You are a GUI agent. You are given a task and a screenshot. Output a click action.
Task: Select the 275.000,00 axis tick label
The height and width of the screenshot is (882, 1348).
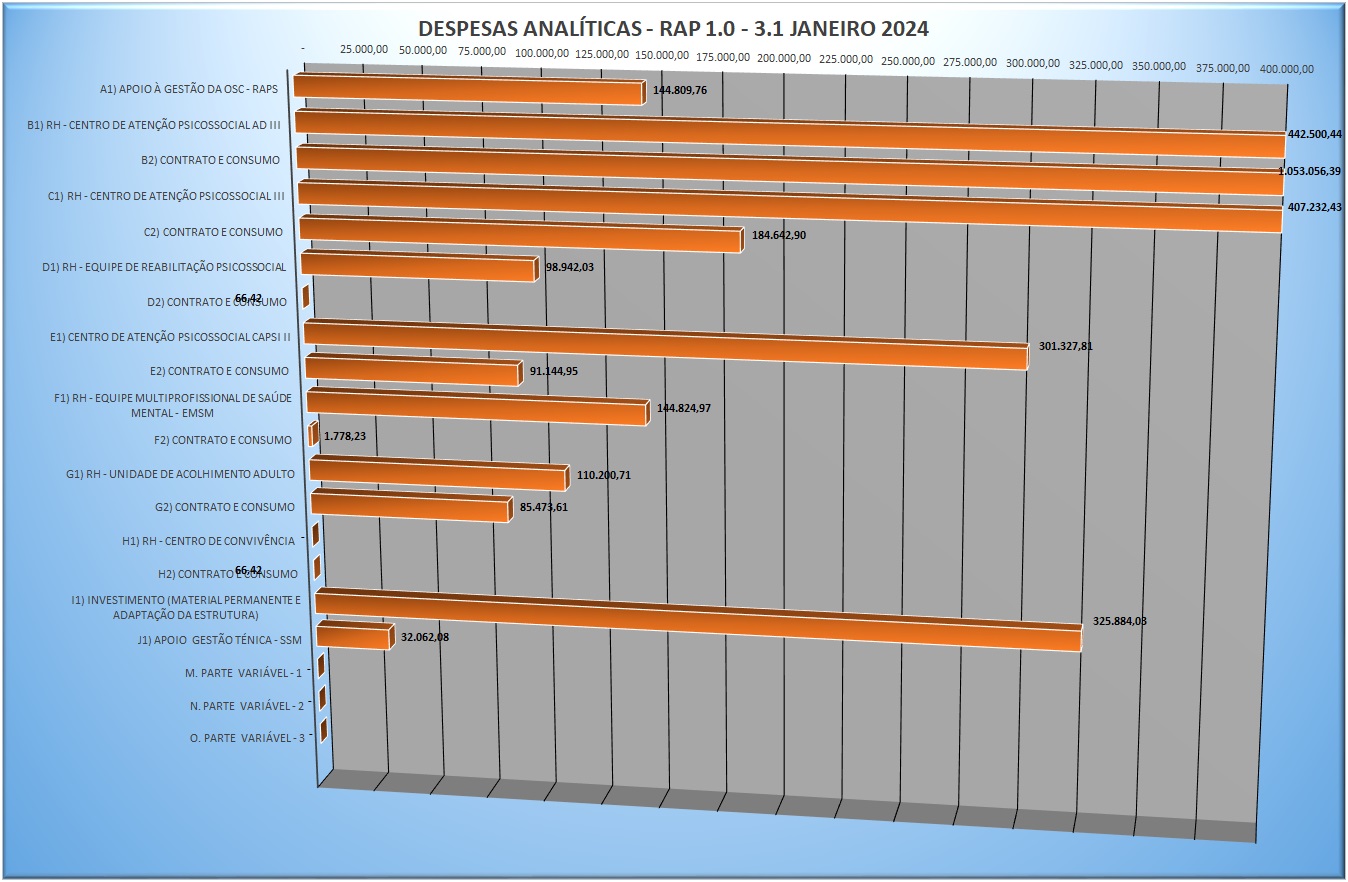click(x=969, y=62)
